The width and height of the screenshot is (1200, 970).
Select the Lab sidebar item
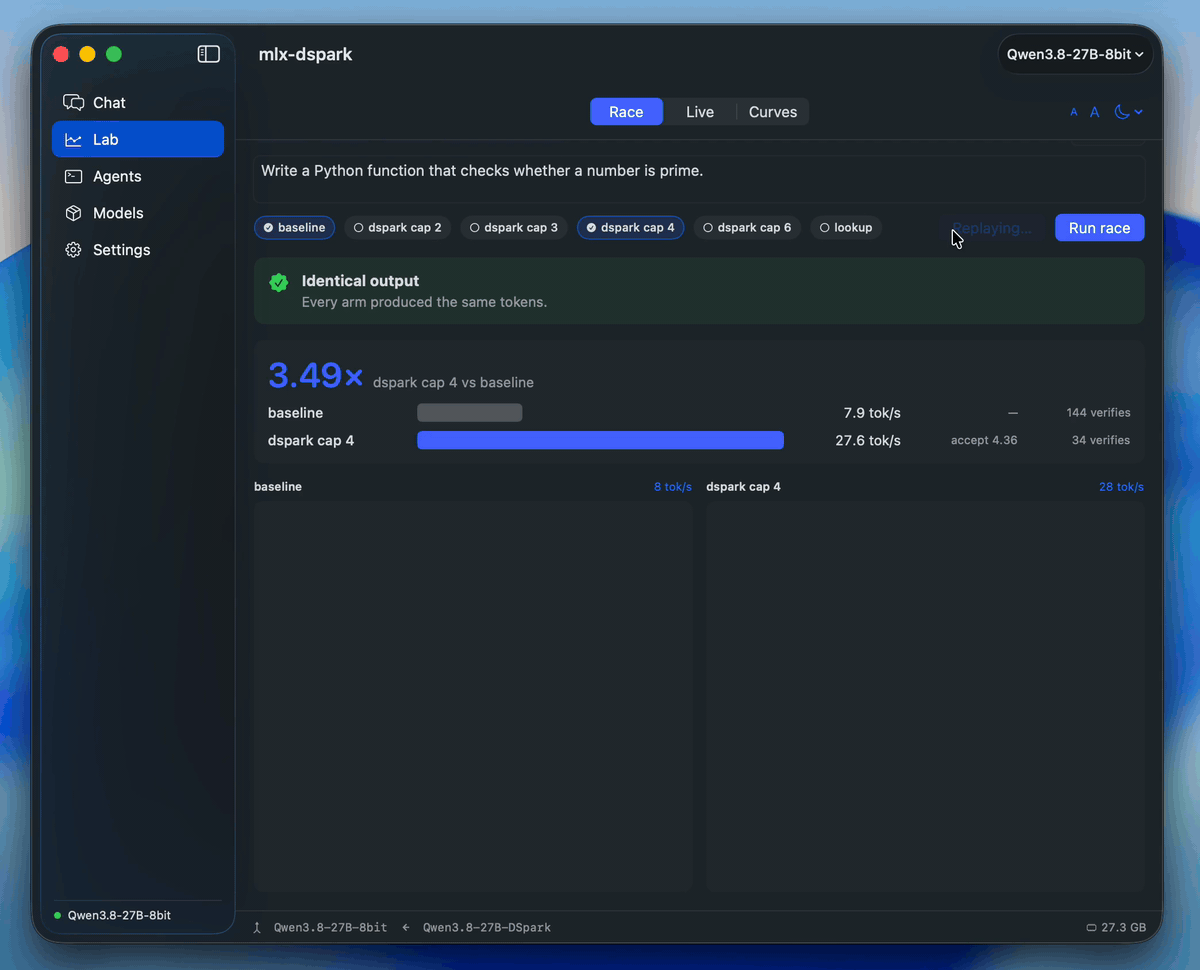138,139
